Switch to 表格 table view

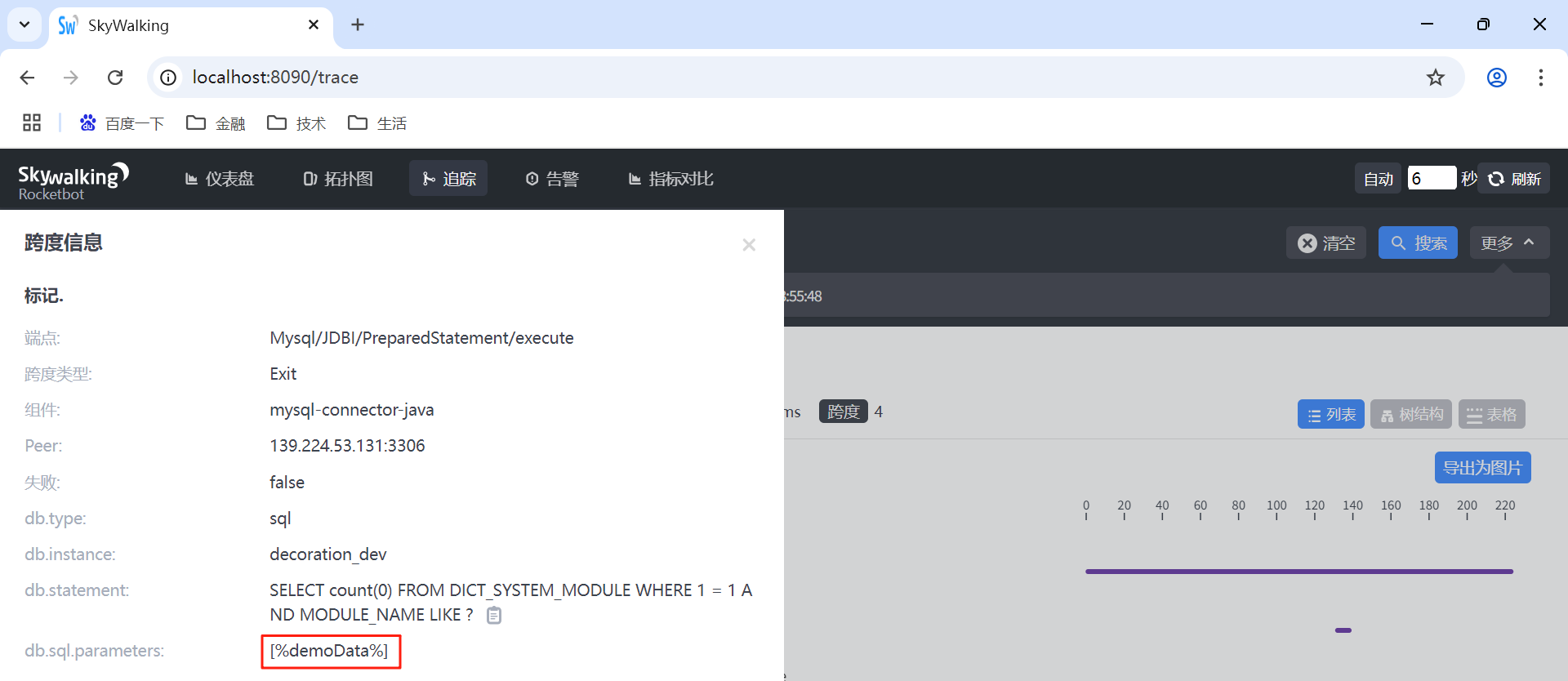tap(1492, 414)
